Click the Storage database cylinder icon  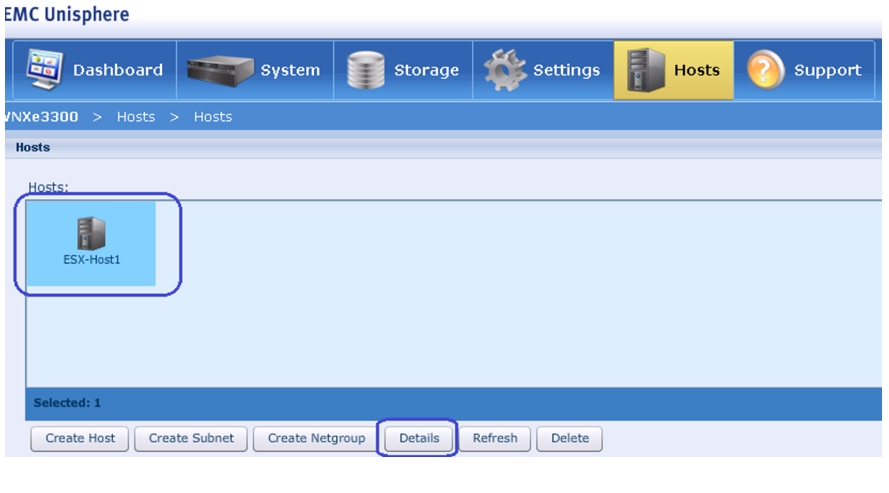point(366,70)
